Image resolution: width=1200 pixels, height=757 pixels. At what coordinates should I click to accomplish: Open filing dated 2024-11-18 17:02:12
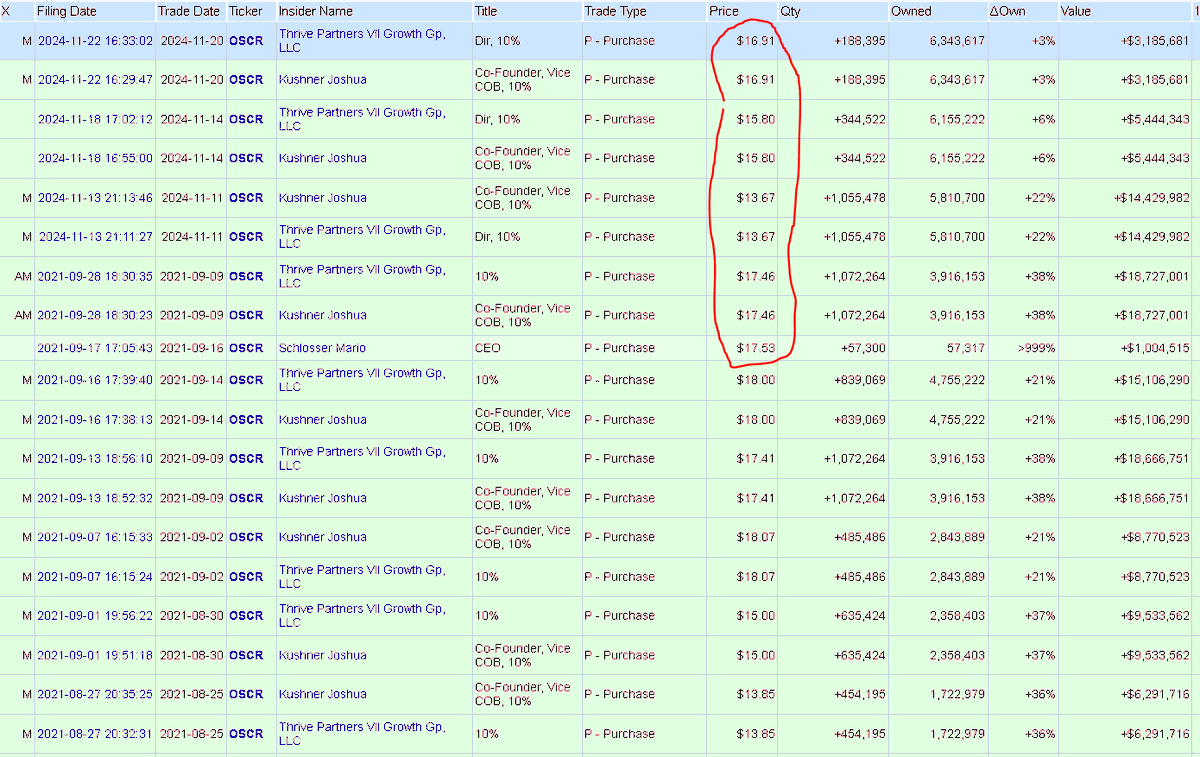(95, 119)
